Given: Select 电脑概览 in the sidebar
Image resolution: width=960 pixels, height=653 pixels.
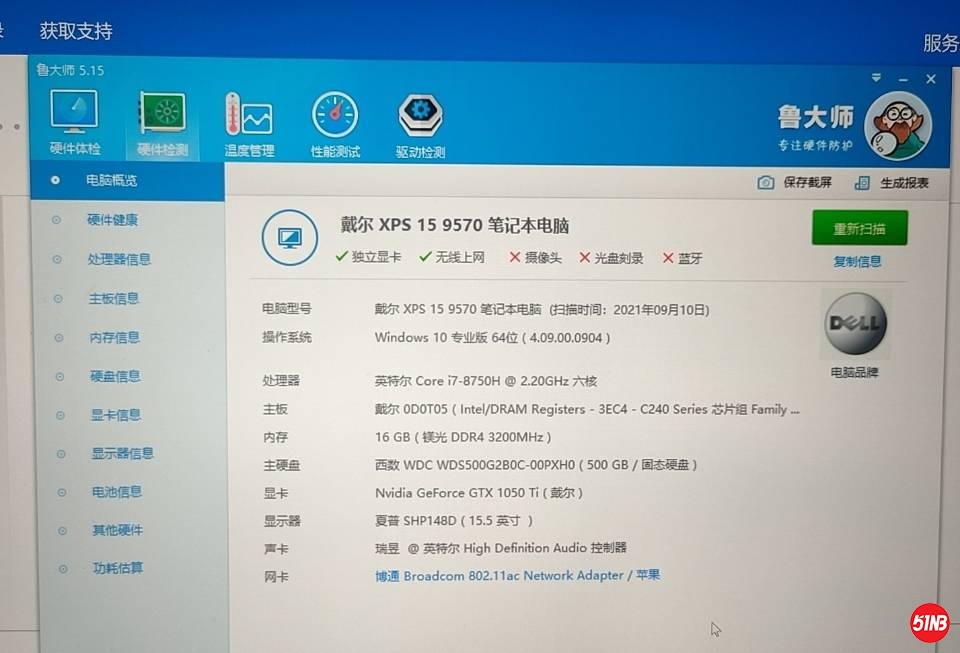Looking at the screenshot, I should click(x=111, y=181).
